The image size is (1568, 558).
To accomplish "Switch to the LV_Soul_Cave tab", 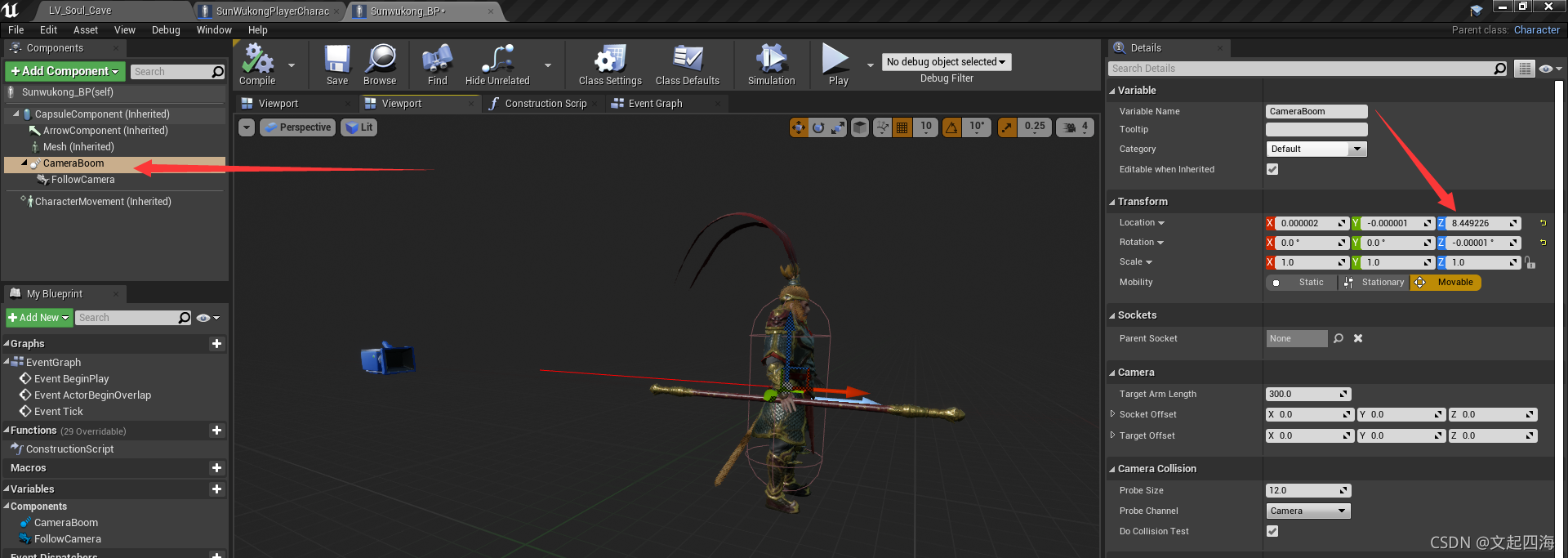I will [x=80, y=11].
